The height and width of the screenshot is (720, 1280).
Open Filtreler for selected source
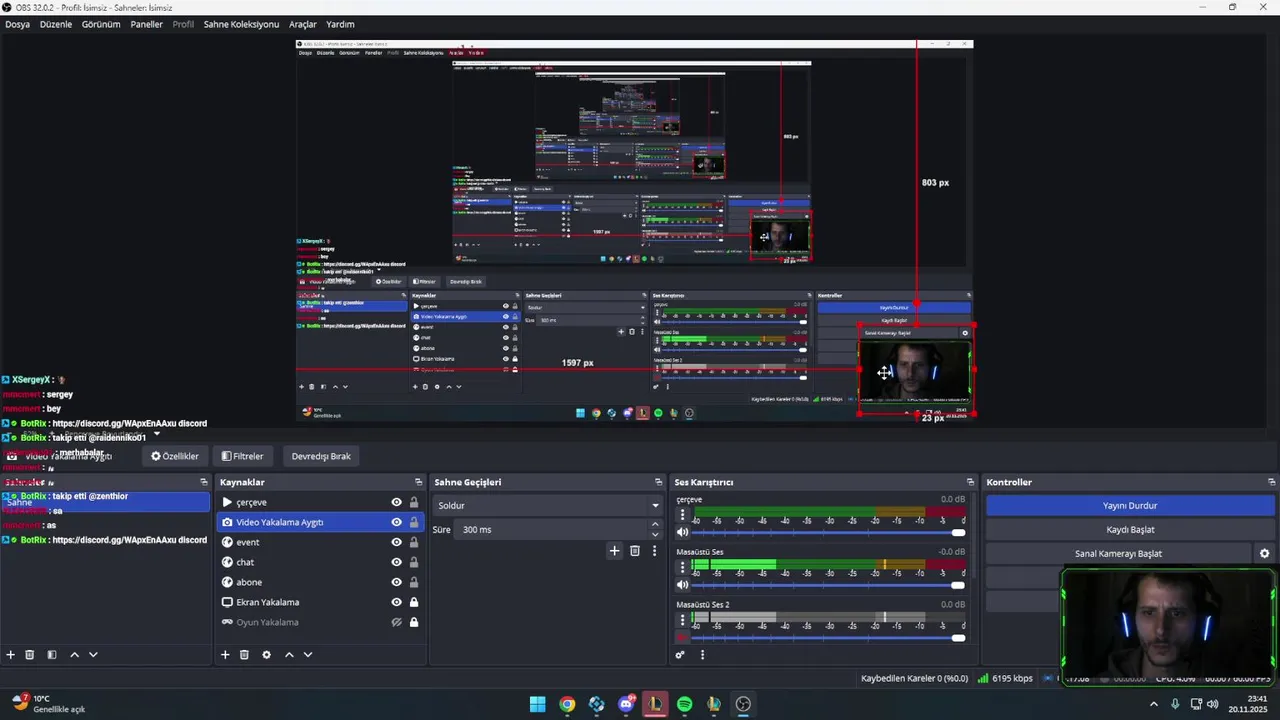pyautogui.click(x=242, y=456)
